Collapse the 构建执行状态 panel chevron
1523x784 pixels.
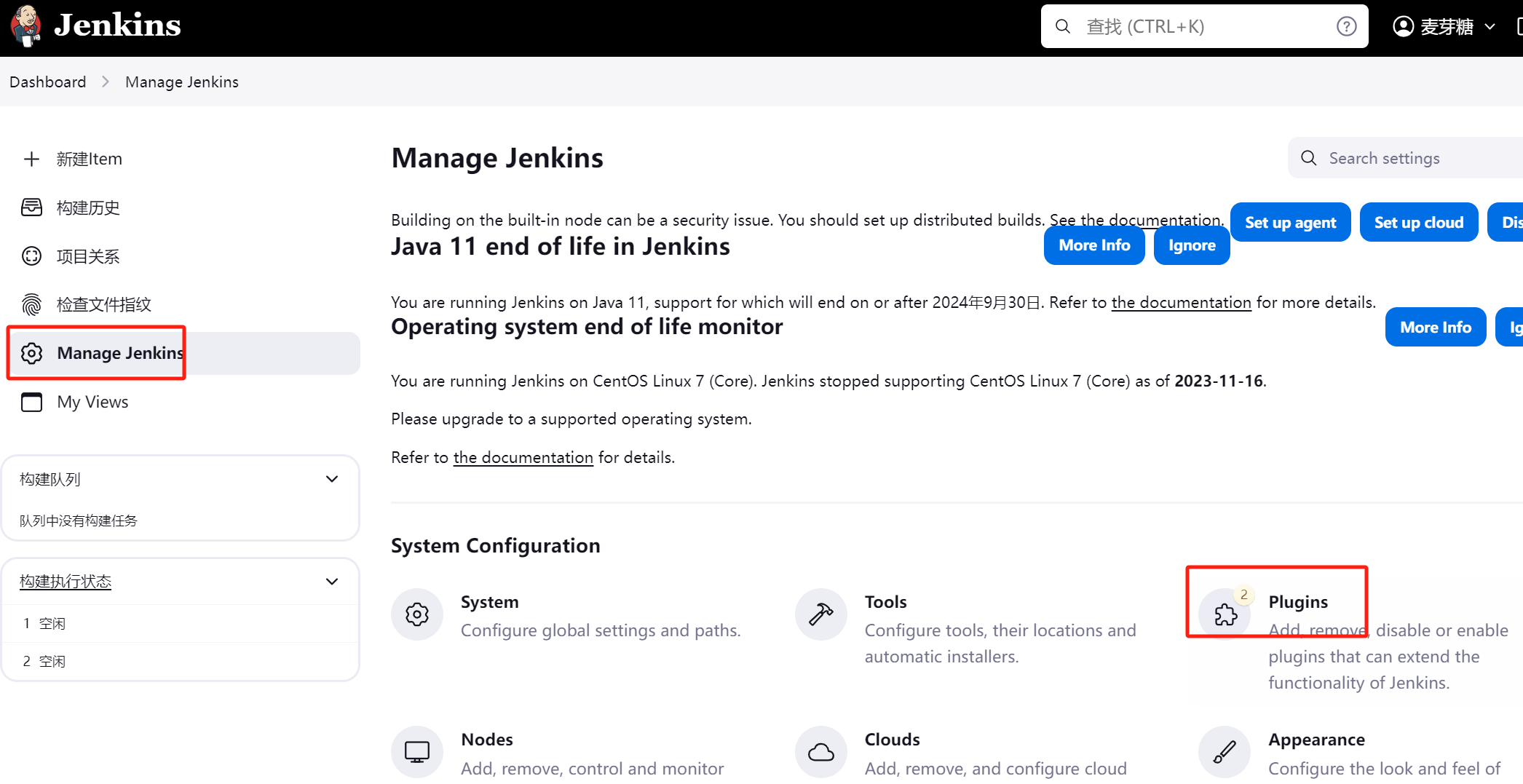coord(332,582)
